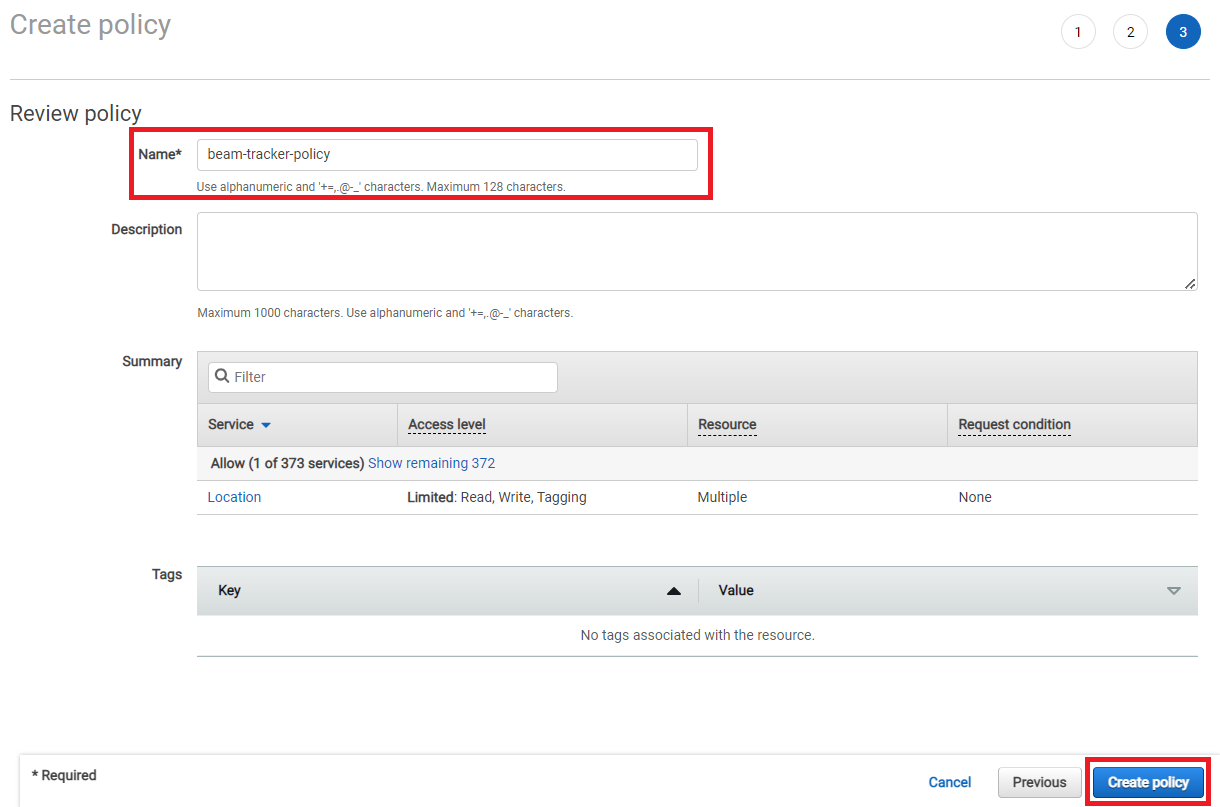The height and width of the screenshot is (807, 1220).
Task: Cancel the policy creation
Action: click(x=949, y=782)
